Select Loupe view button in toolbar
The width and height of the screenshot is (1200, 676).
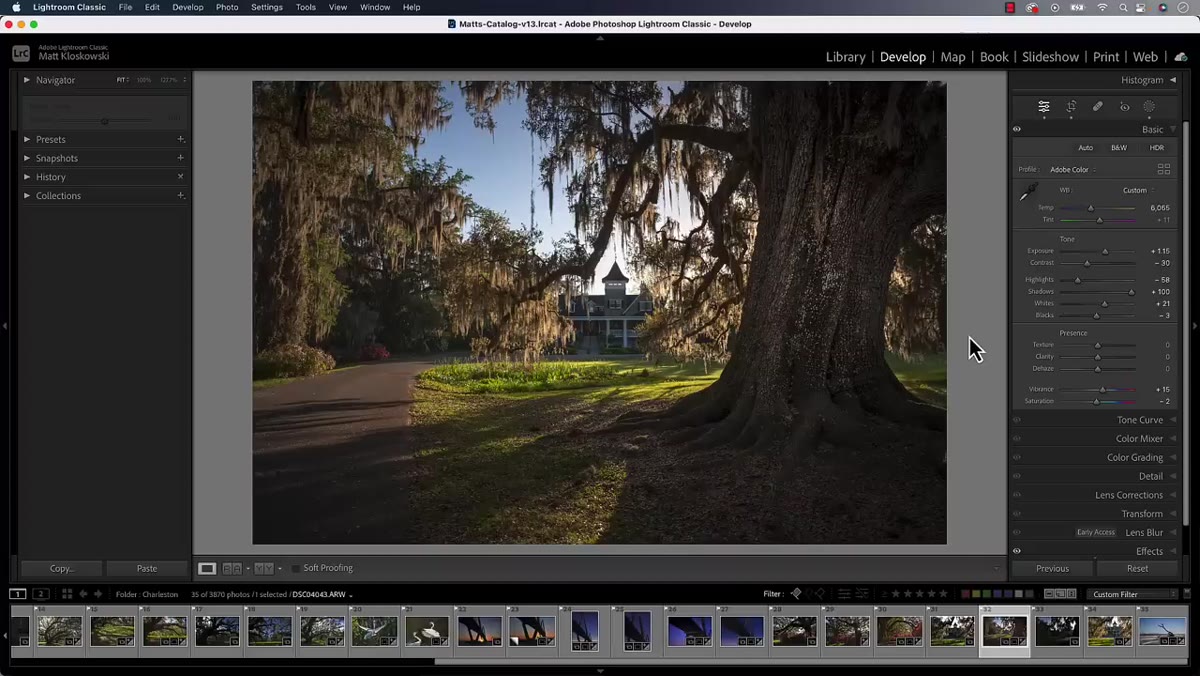pyautogui.click(x=207, y=568)
